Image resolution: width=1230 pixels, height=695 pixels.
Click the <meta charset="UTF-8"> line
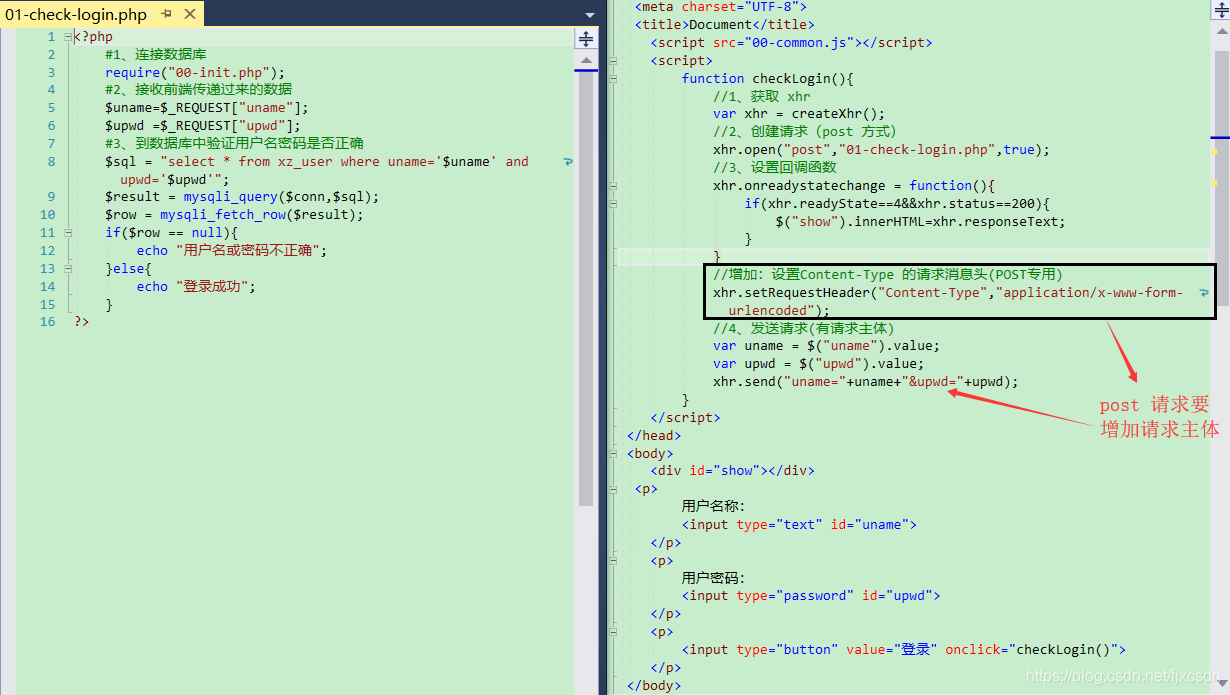click(x=720, y=7)
